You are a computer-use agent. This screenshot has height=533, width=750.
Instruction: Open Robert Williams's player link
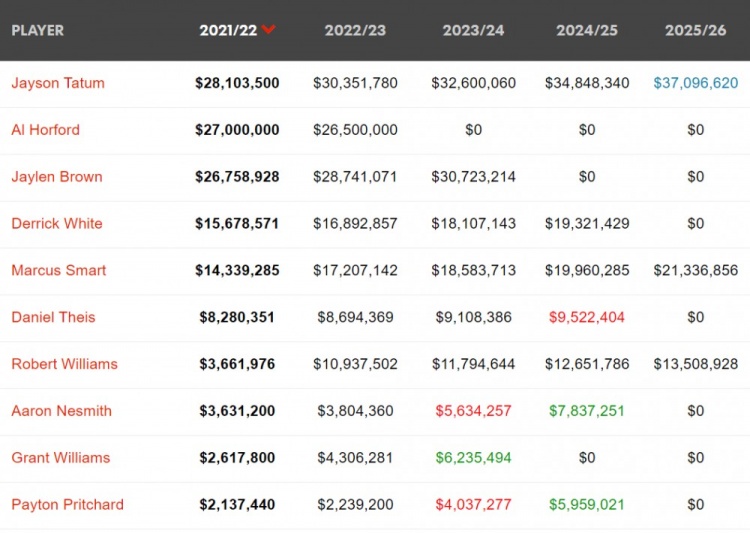point(65,365)
